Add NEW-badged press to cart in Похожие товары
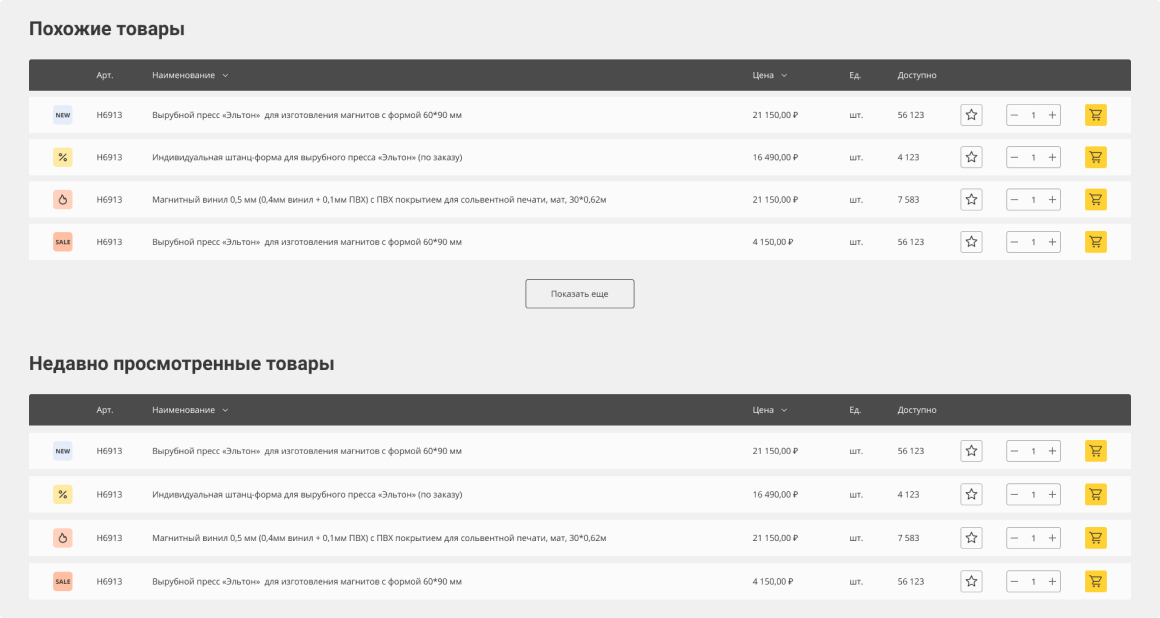The width and height of the screenshot is (1160, 618). (x=1095, y=115)
